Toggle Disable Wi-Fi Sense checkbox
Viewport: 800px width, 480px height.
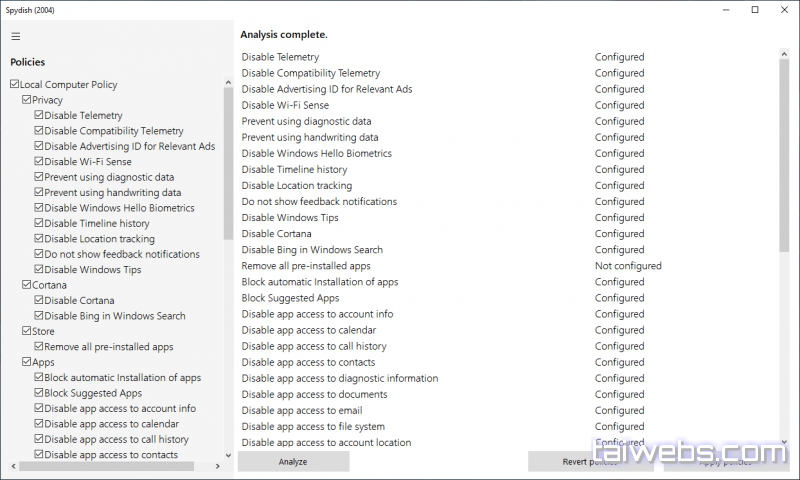(39, 162)
